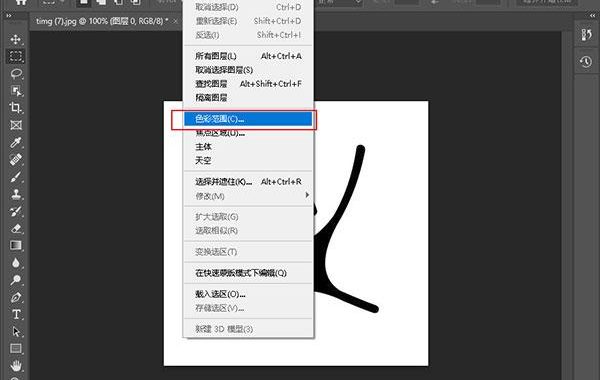Expand the 修改(M) submenu arrow

[x=307, y=195]
